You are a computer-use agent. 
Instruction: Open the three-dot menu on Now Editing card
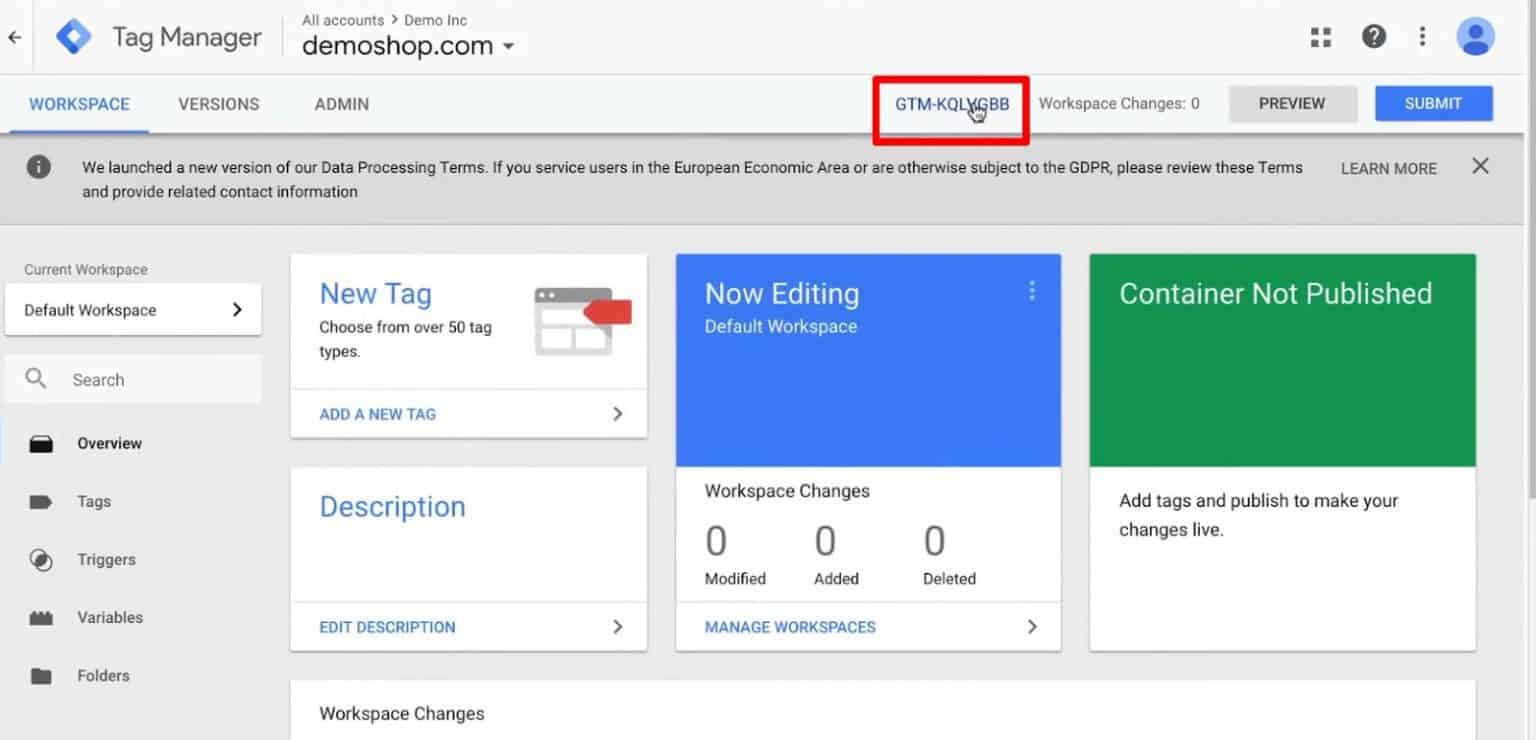tap(1032, 291)
